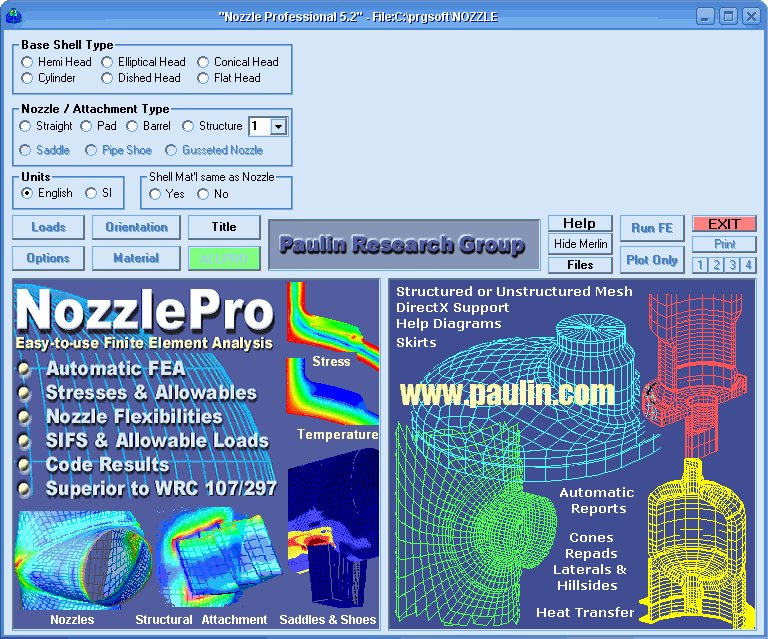Click the DirectX Support text

point(453,308)
